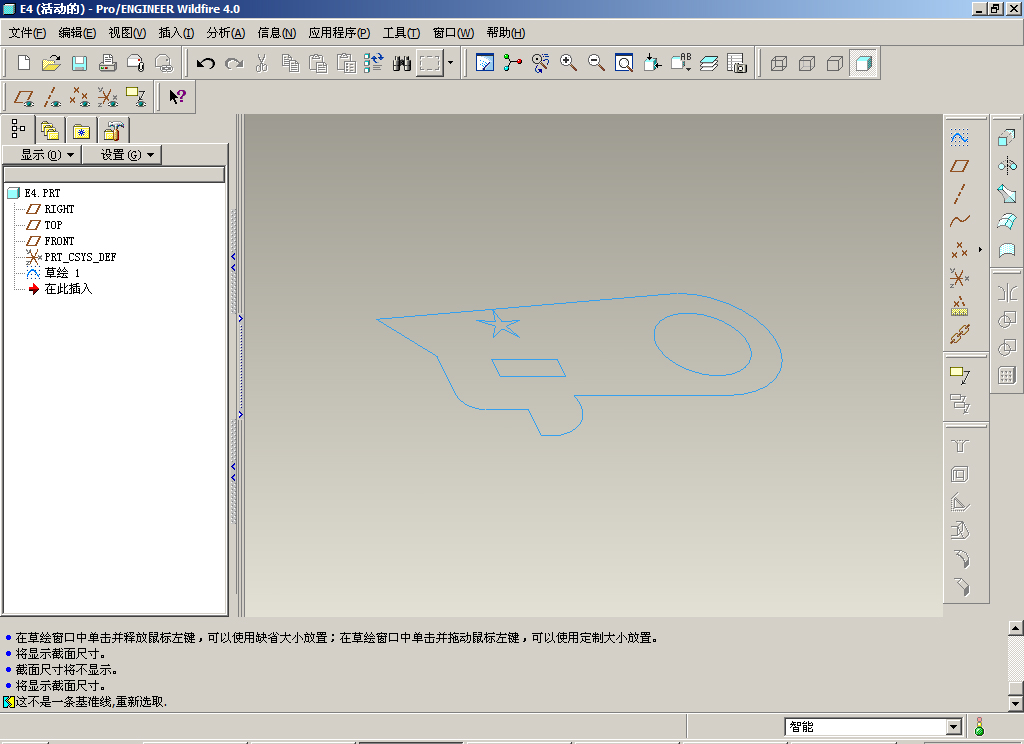Open Find tool with binoculars icon
Image resolution: width=1024 pixels, height=744 pixels.
[x=402, y=63]
